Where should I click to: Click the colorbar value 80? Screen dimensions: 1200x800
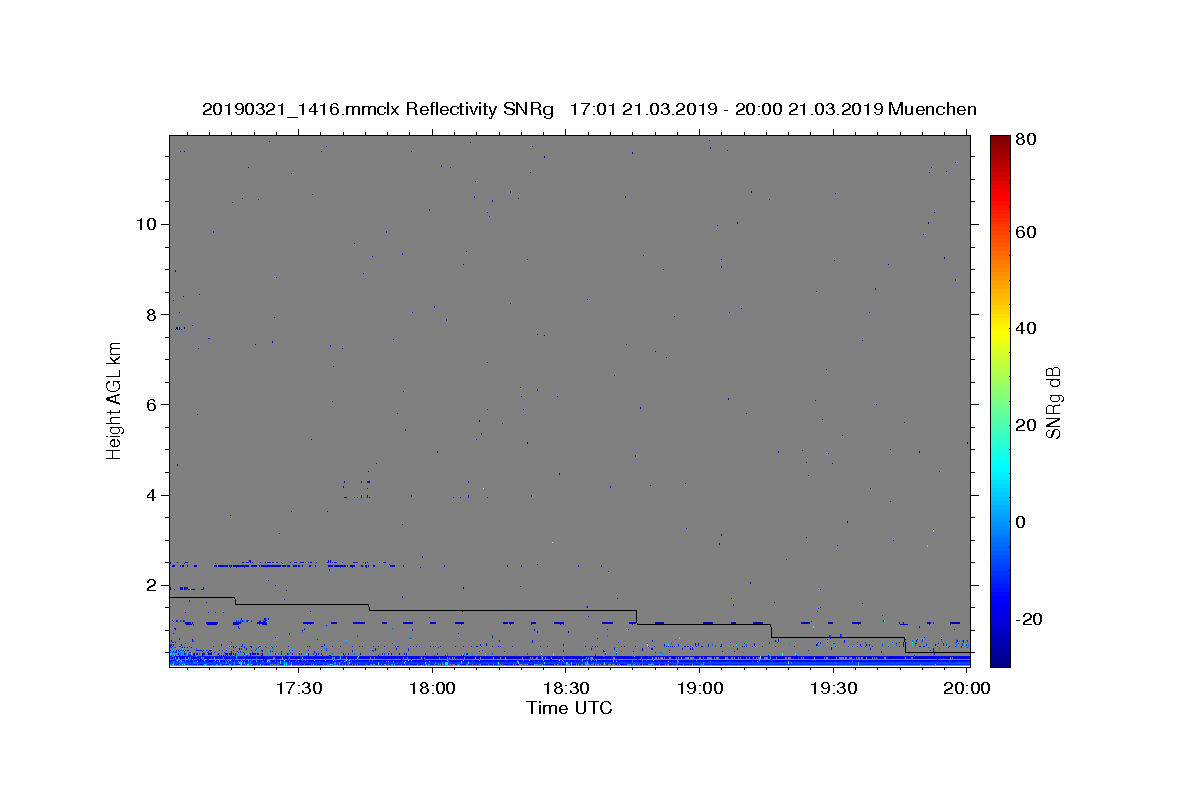1025,140
